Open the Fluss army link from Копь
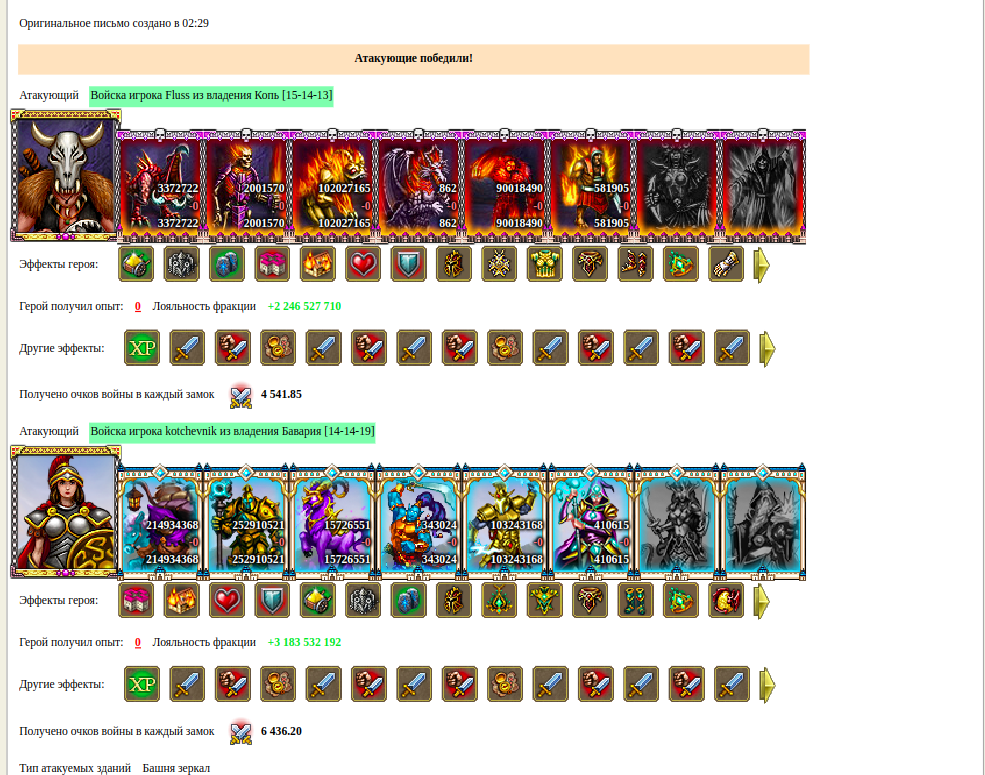The width and height of the screenshot is (985, 775). [x=211, y=95]
